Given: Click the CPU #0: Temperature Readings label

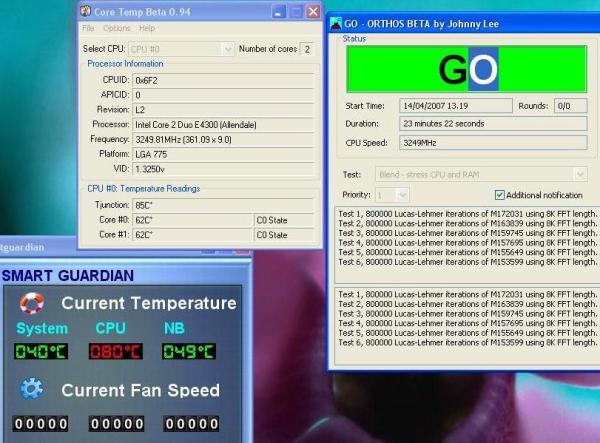Looking at the screenshot, I should pyautogui.click(x=144, y=189).
